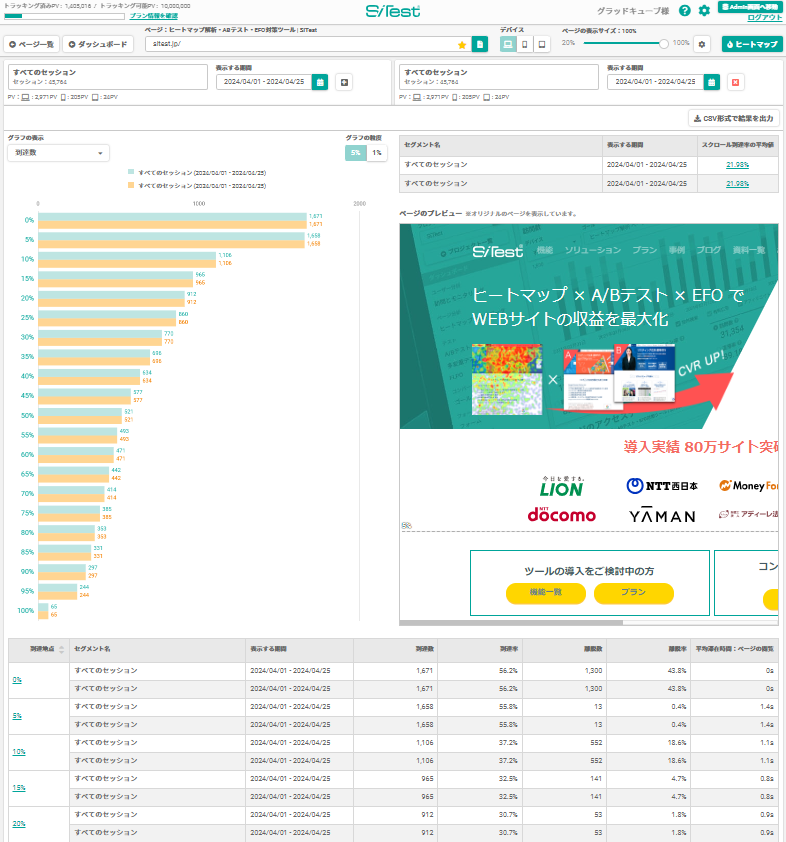This screenshot has width=786, height=842.
Task: Set graph granularity to 5%
Action: coord(355,153)
